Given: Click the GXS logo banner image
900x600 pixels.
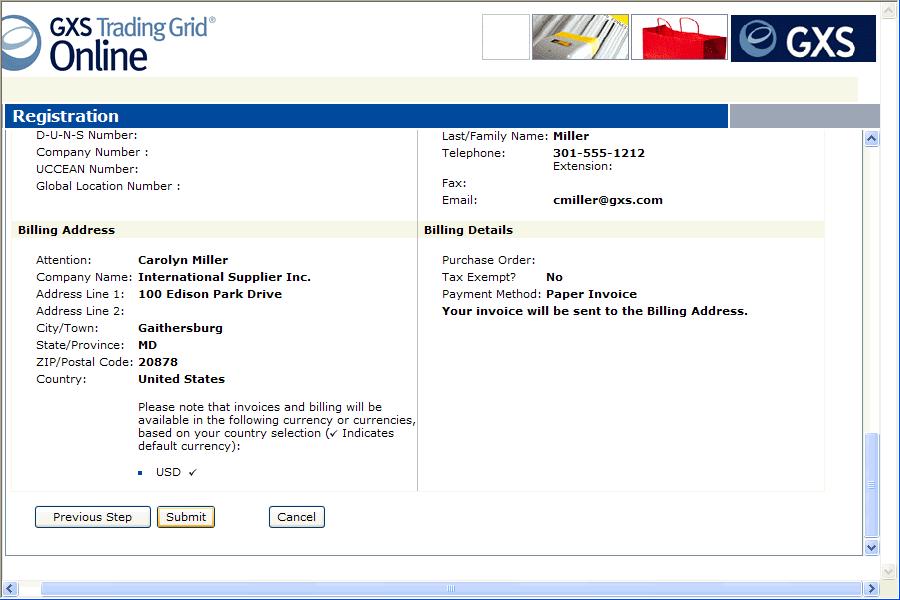Looking at the screenshot, I should (804, 38).
